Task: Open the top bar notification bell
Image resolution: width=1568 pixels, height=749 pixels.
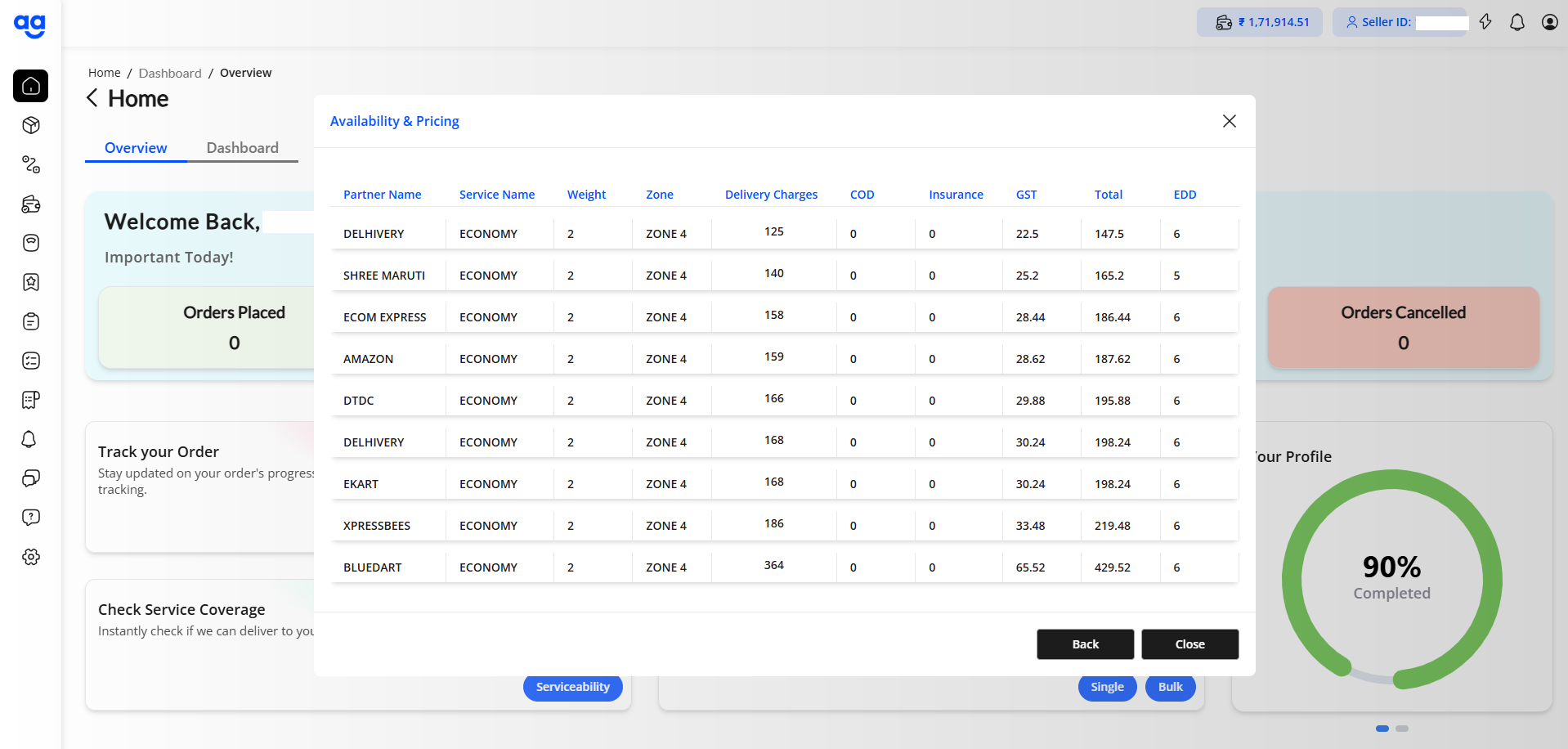Action: pyautogui.click(x=1517, y=22)
